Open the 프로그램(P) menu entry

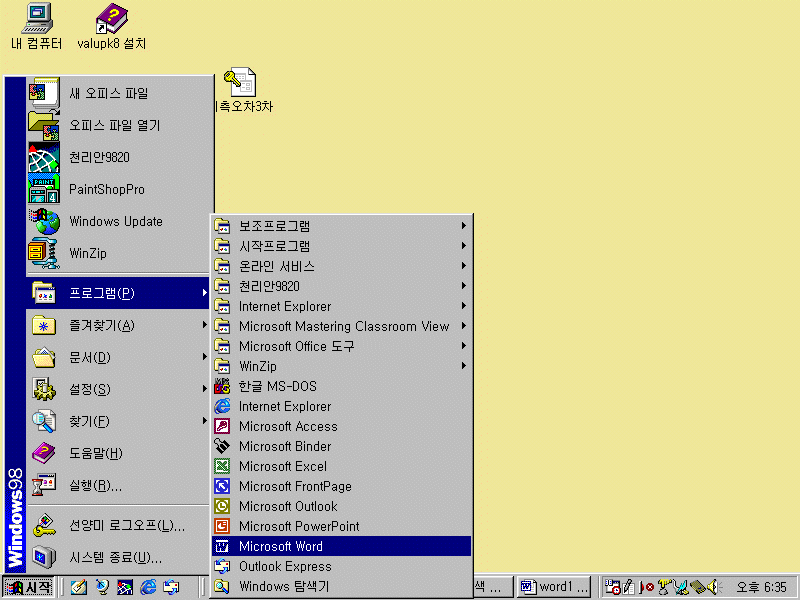tap(118, 293)
